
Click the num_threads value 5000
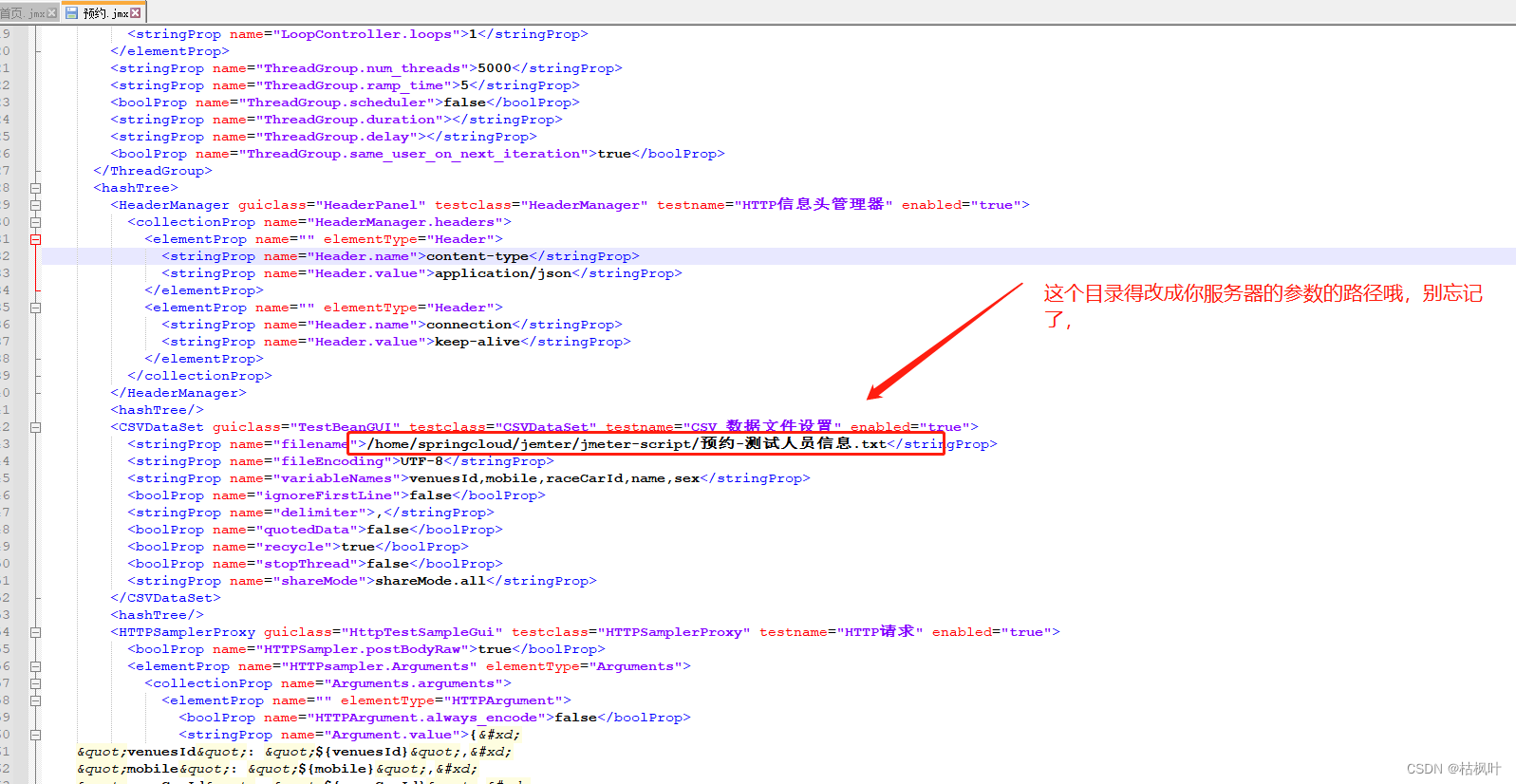[x=495, y=68]
